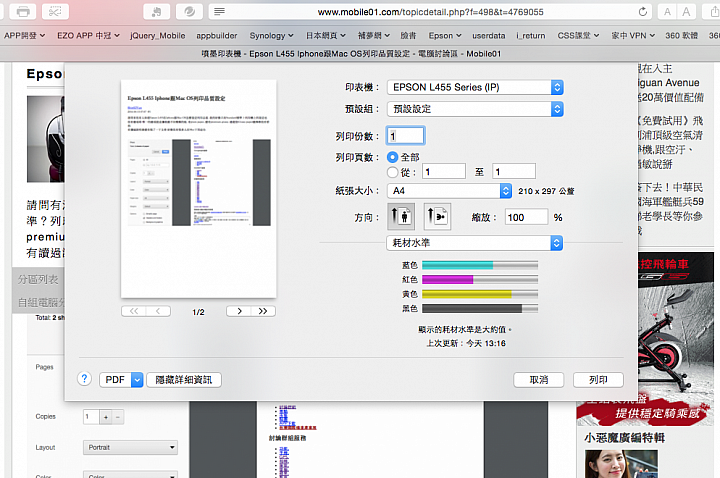Select landscape orientation icon
This screenshot has width=720, height=478.
point(437,216)
